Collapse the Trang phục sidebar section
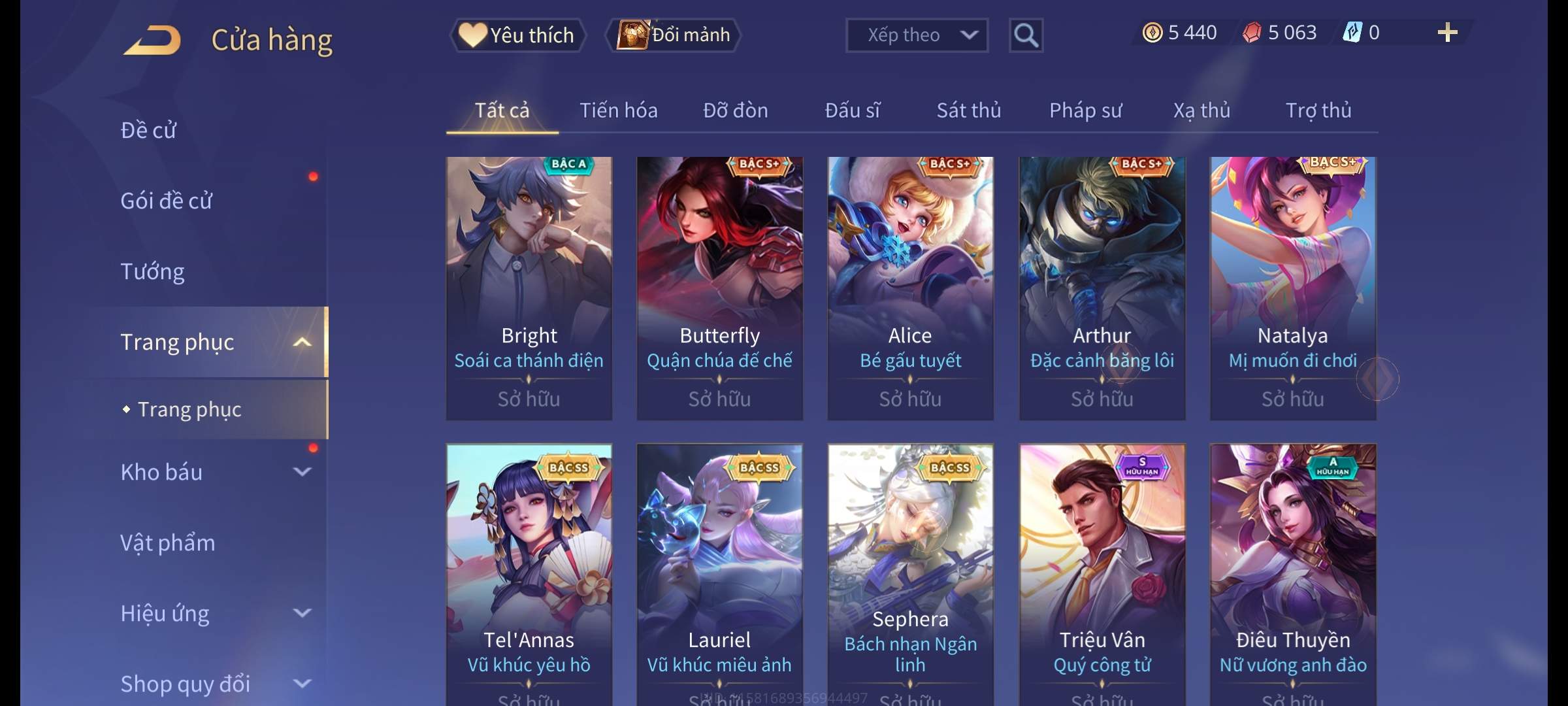Screen dimensions: 1568x706 point(302,342)
